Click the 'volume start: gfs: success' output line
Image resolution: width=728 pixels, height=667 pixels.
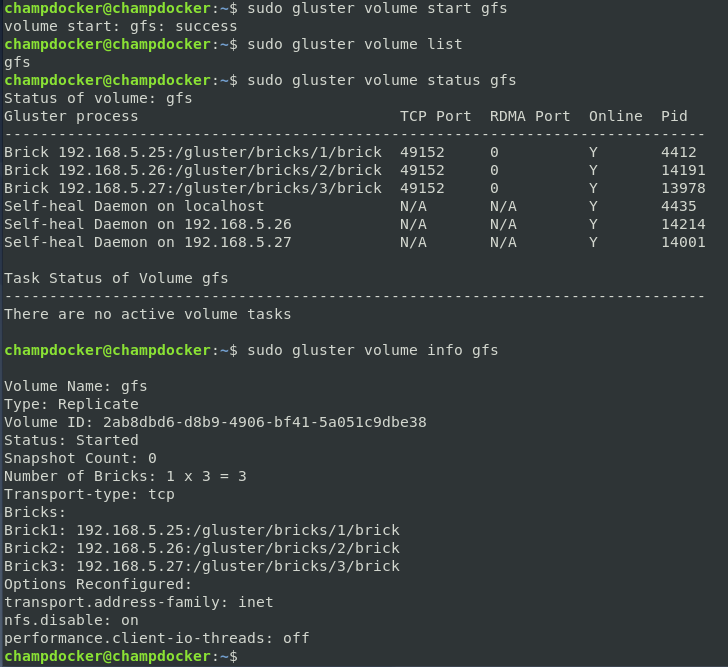coord(121,26)
